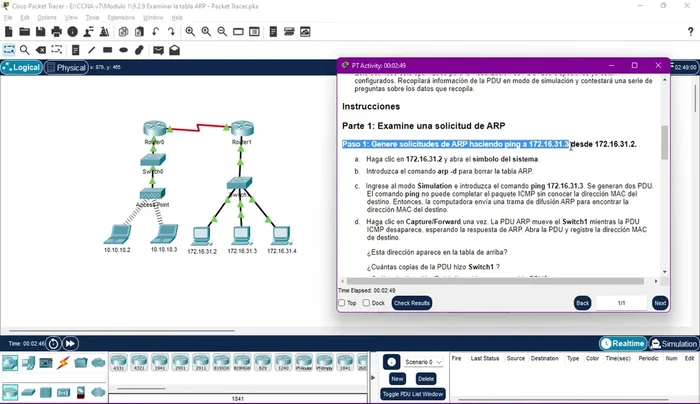Click the Copy icon in the toolbar

[124, 32]
